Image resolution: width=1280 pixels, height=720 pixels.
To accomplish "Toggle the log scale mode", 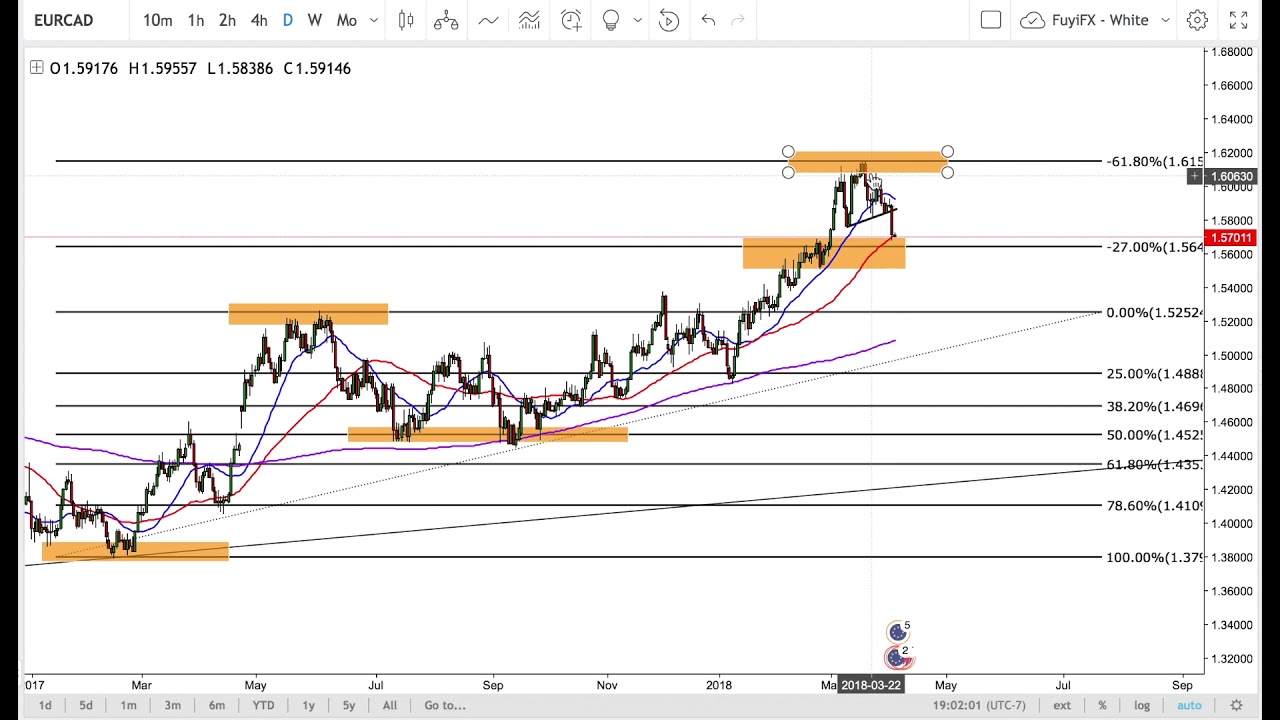I will 1141,705.
